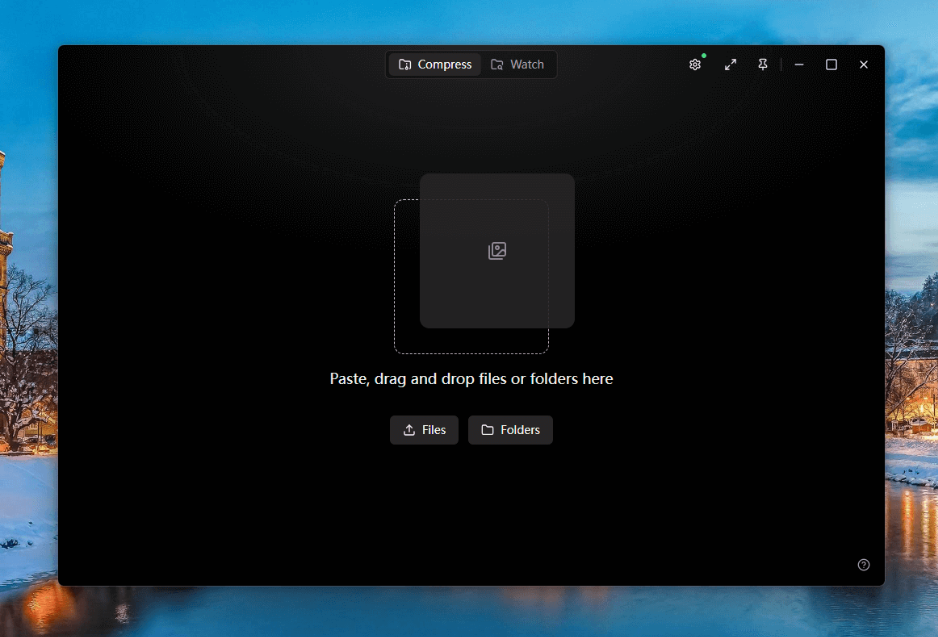Click the green update dot near settings
This screenshot has height=637, width=938.
tap(704, 56)
